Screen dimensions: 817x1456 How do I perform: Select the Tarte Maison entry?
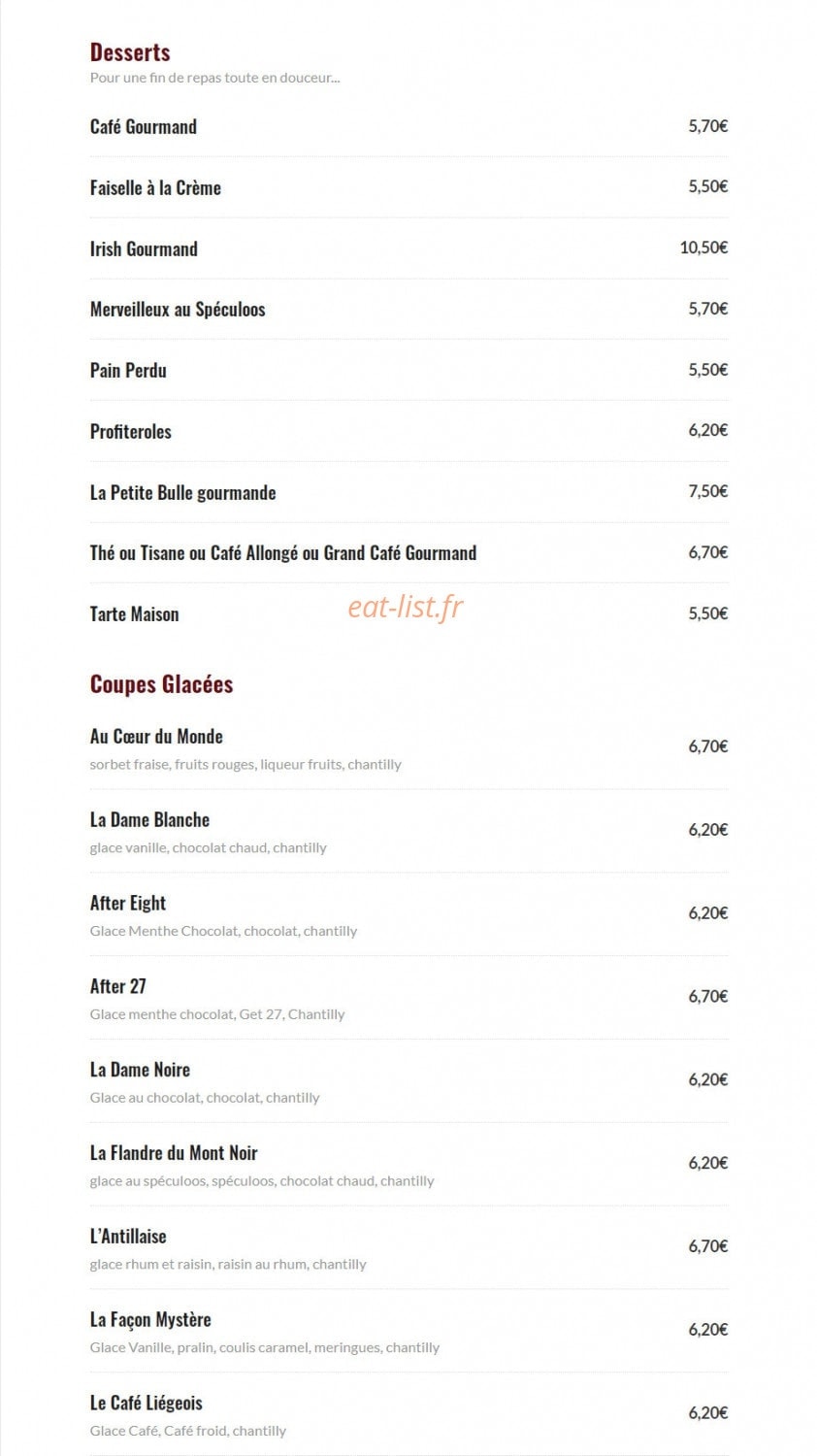pyautogui.click(x=135, y=613)
